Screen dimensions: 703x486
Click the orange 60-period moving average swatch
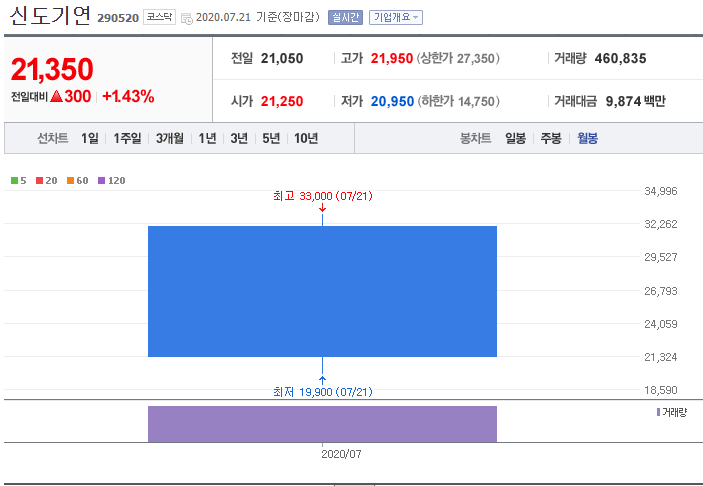(70, 181)
